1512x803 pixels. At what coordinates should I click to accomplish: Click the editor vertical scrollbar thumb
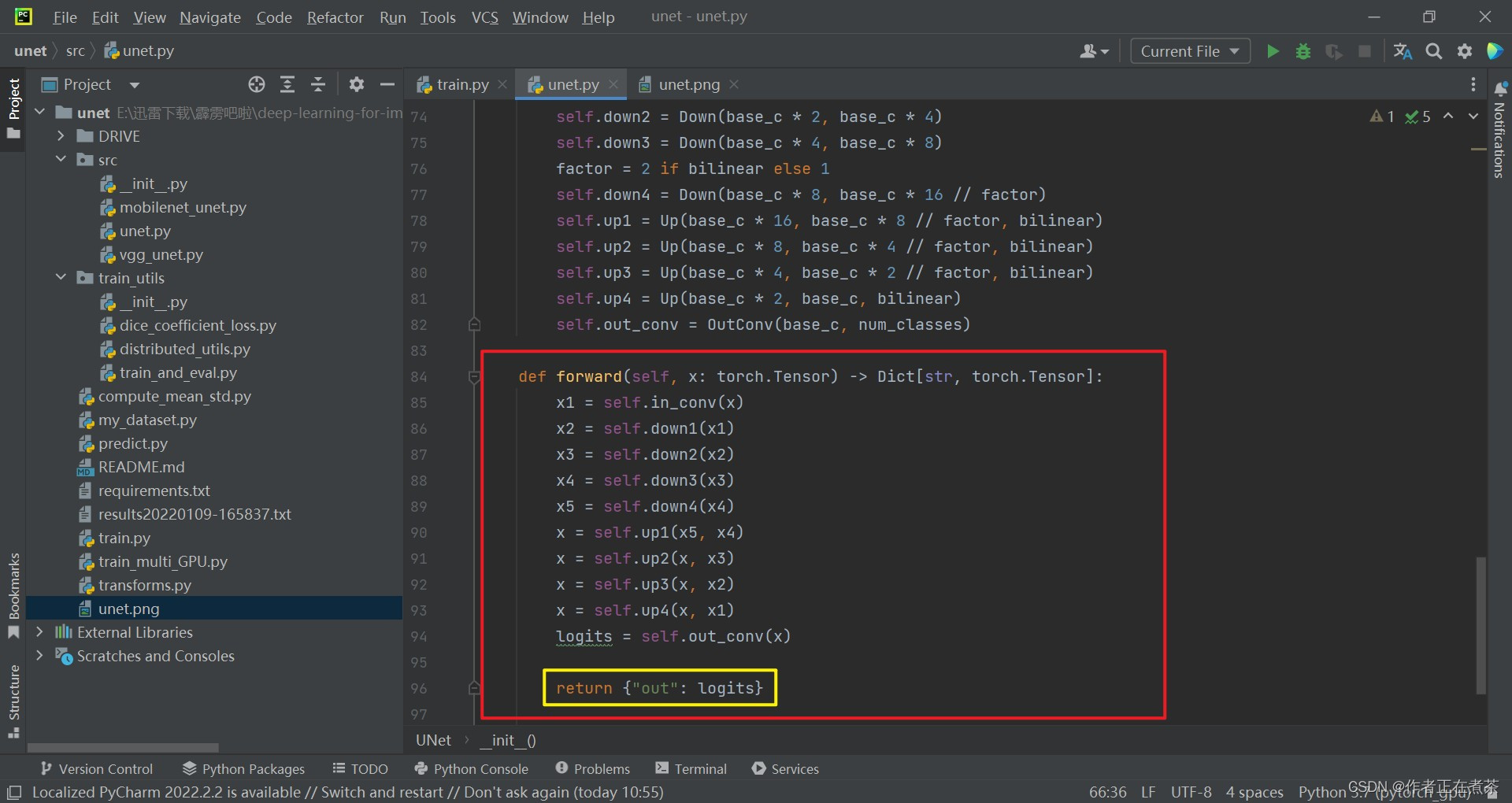(1480, 626)
